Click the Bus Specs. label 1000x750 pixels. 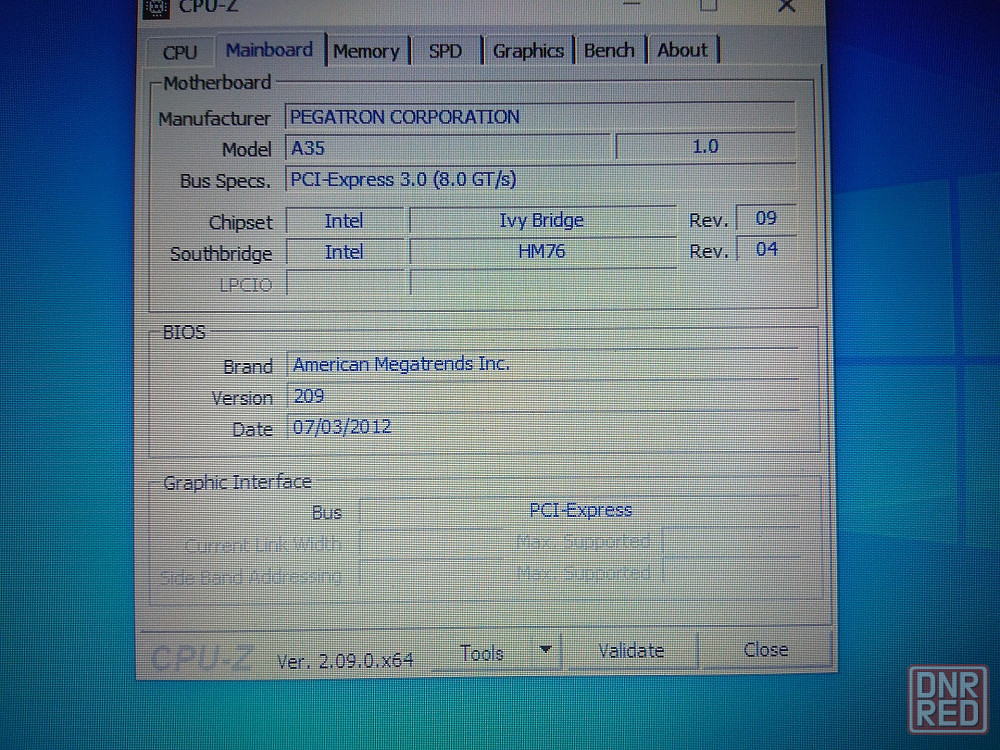click(x=225, y=181)
